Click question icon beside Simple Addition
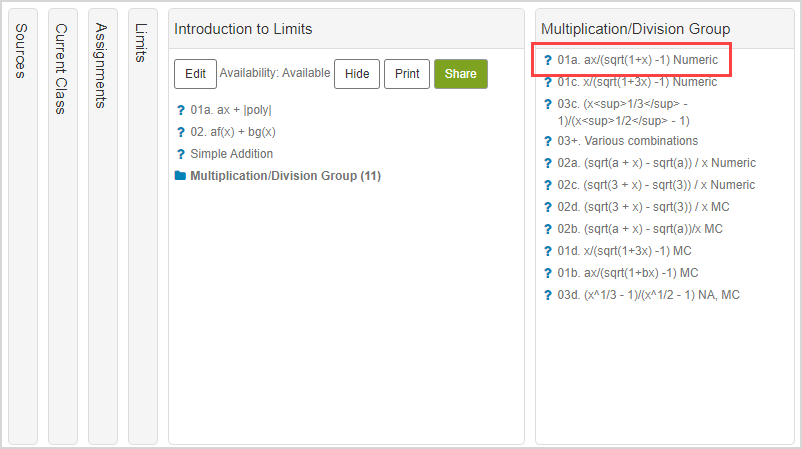Viewport: 802px width, 449px height. coord(180,154)
